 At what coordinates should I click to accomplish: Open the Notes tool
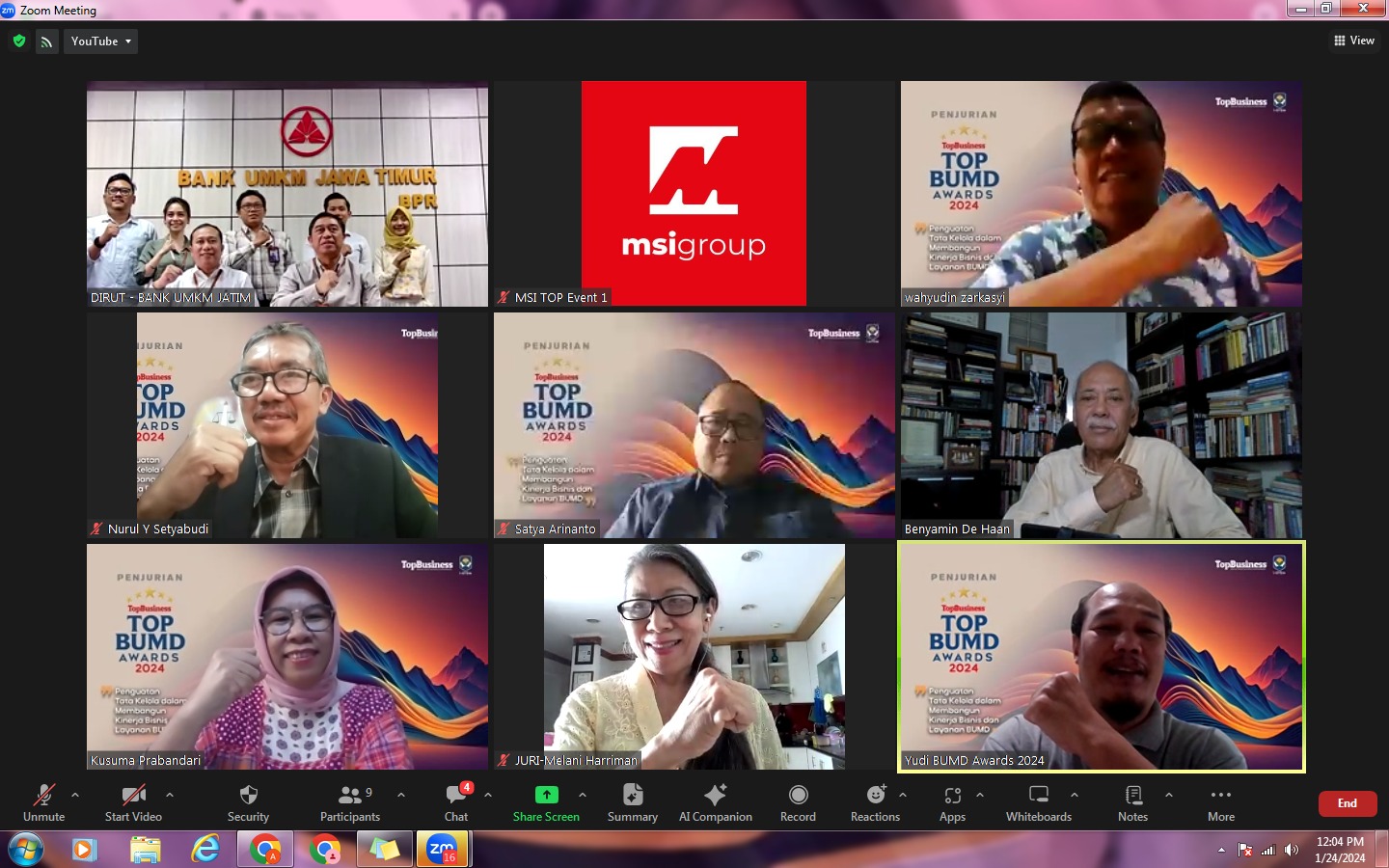[1133, 796]
